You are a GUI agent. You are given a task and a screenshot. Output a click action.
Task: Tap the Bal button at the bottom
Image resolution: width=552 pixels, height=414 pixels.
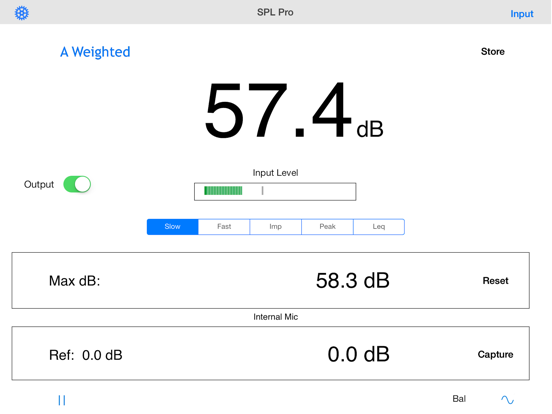click(459, 399)
